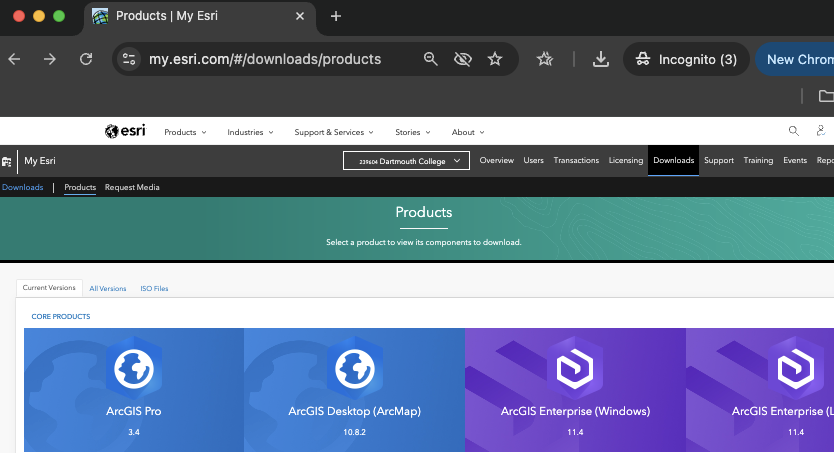The width and height of the screenshot is (834, 453).
Task: Expand the Industries menu
Action: pos(250,132)
